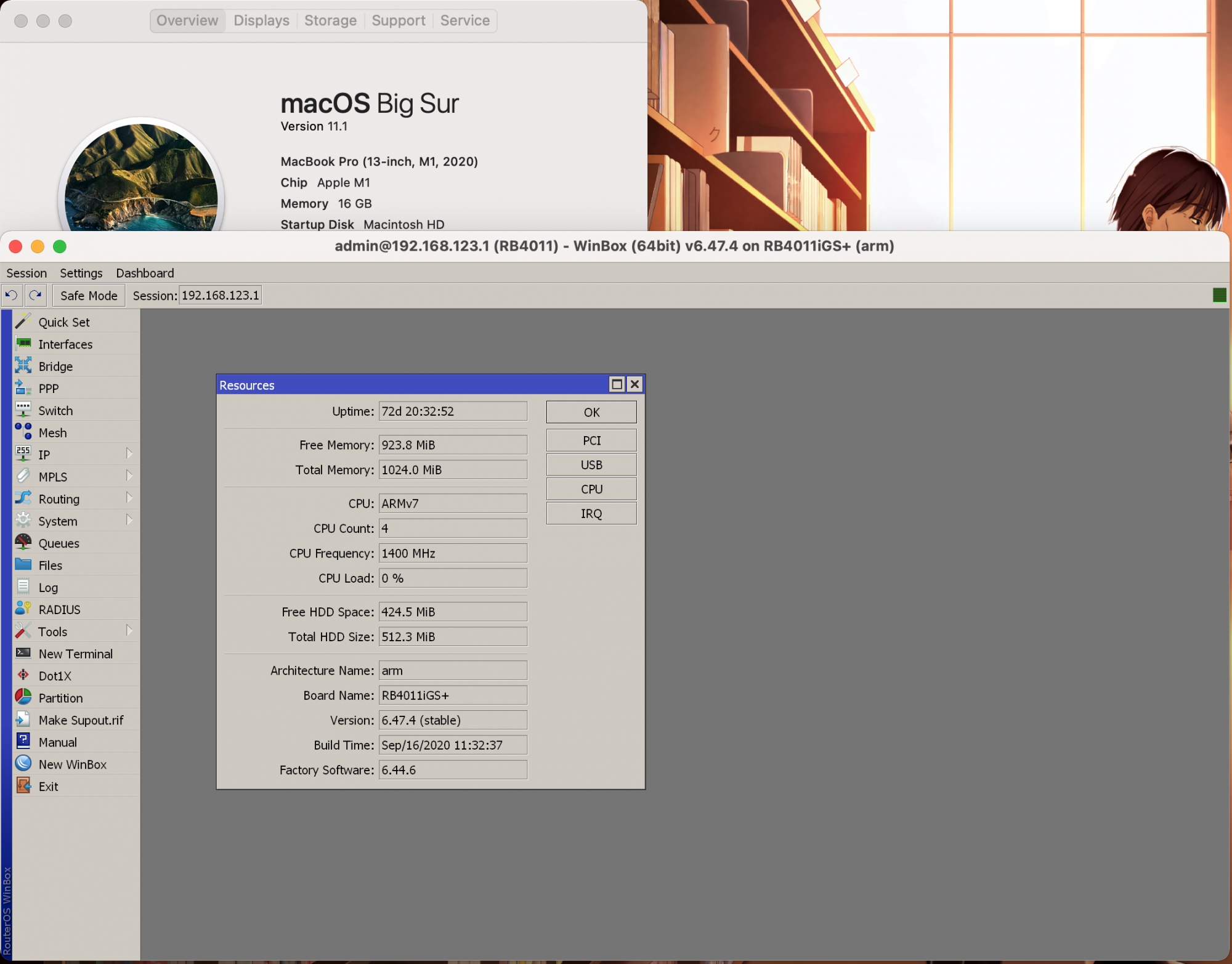Click the Files folder icon
The width and height of the screenshot is (1232, 964).
pyautogui.click(x=23, y=565)
